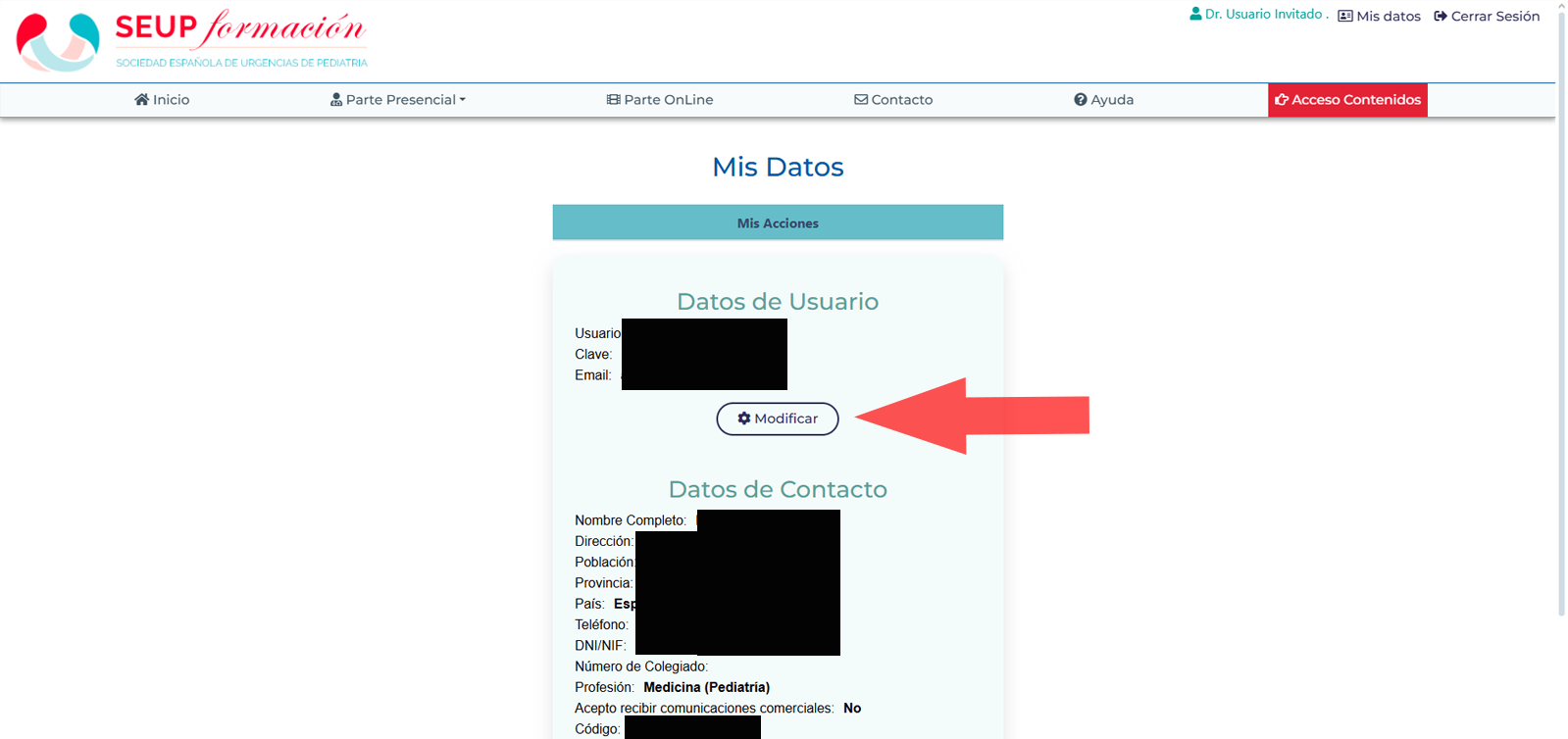Image resolution: width=1568 pixels, height=739 pixels.
Task: Click the gear icon in Modificar
Action: point(744,419)
